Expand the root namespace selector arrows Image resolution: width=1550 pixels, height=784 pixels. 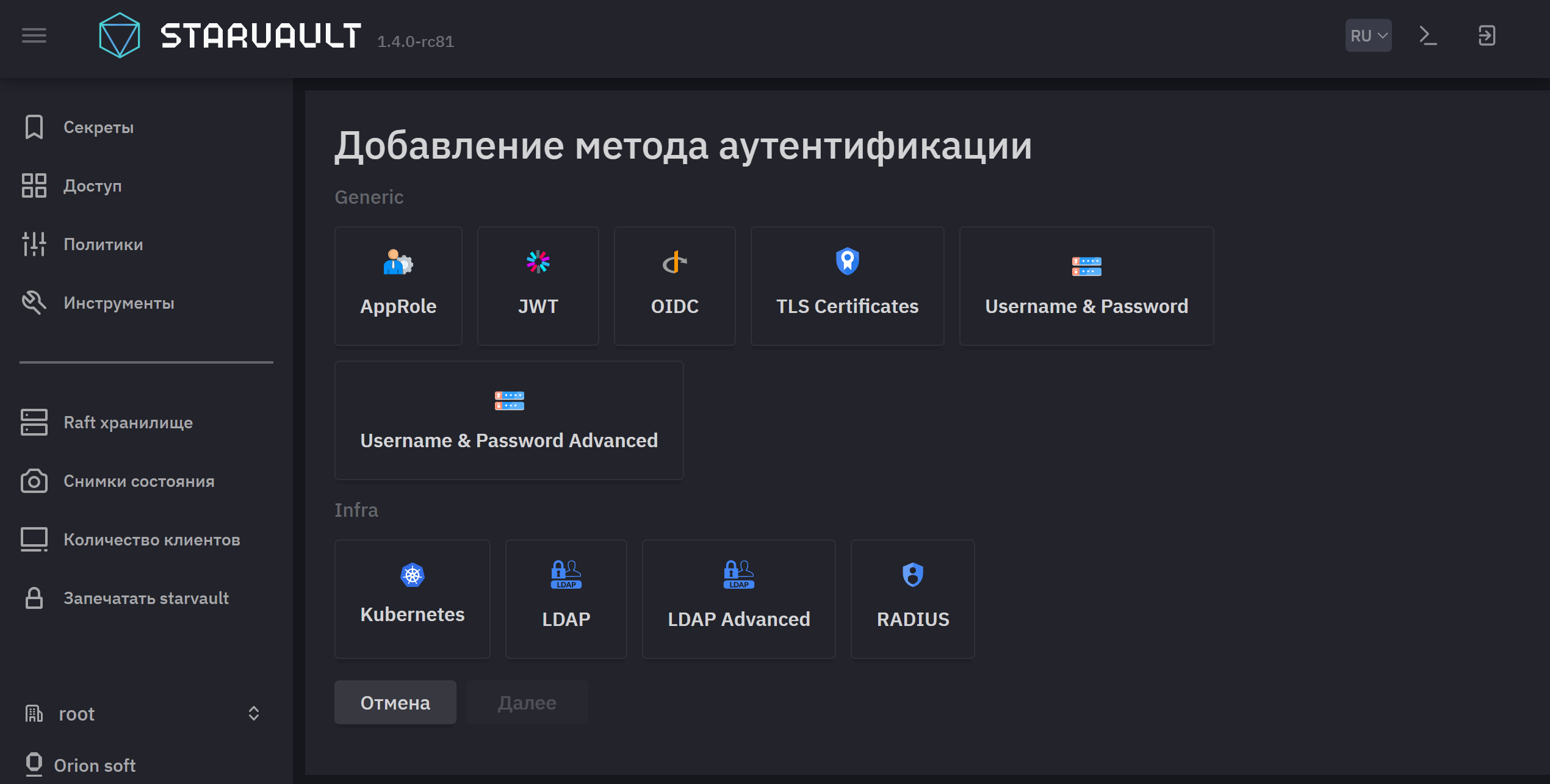[x=254, y=713]
